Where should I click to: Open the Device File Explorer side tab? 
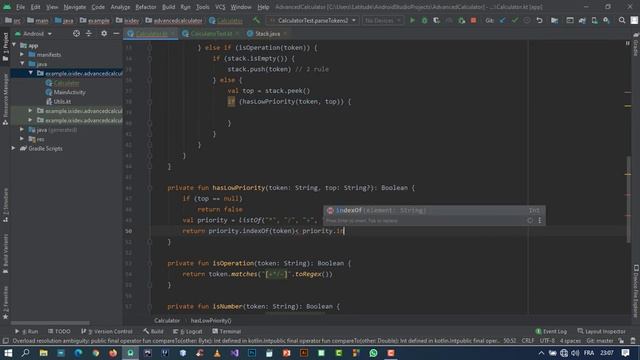click(636, 291)
